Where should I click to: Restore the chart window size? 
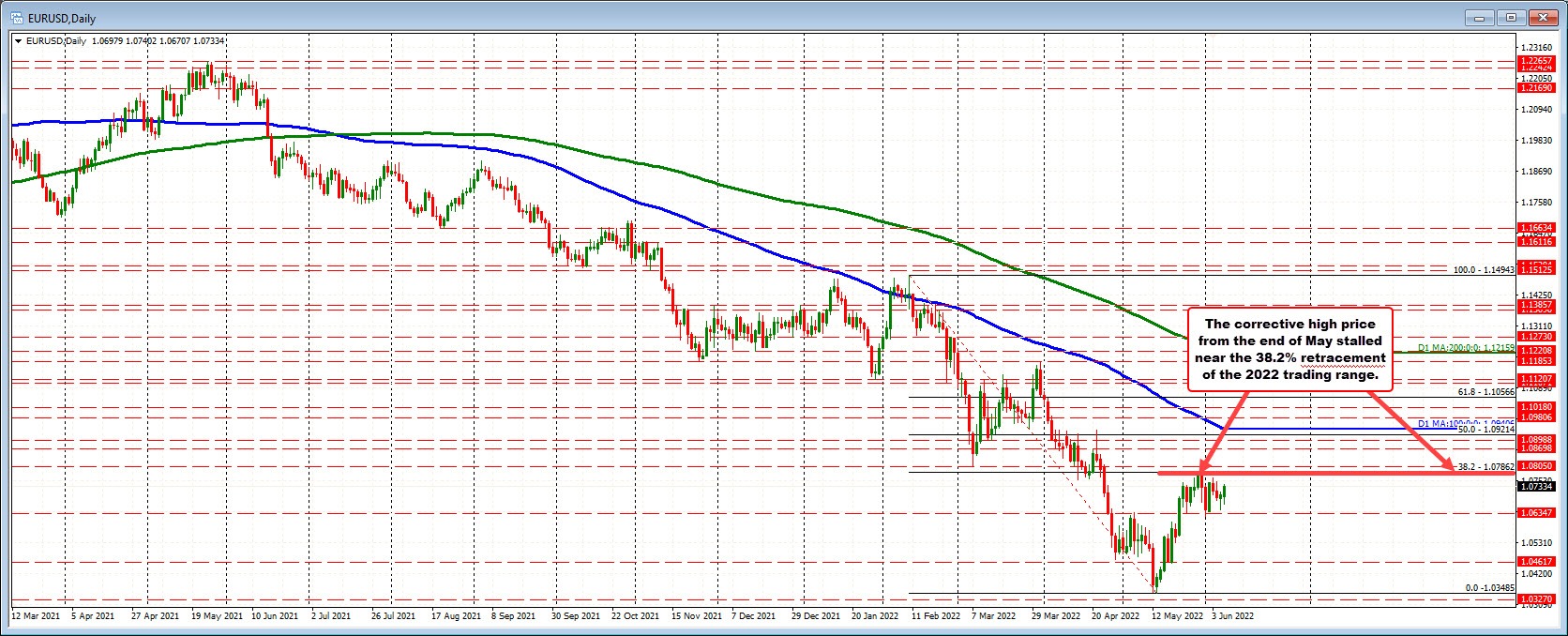1513,17
